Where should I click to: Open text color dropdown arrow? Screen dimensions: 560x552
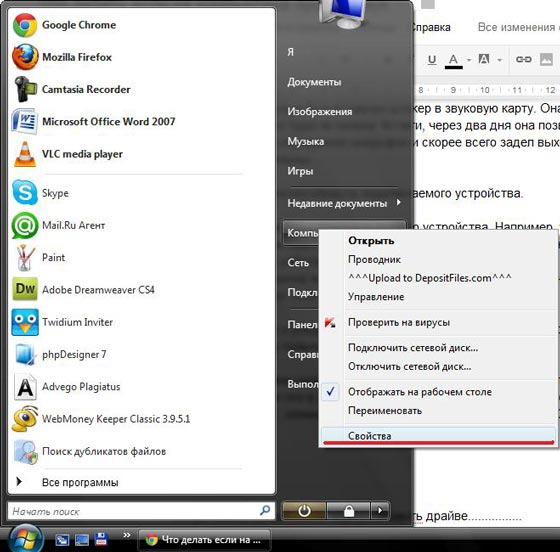pos(469,60)
